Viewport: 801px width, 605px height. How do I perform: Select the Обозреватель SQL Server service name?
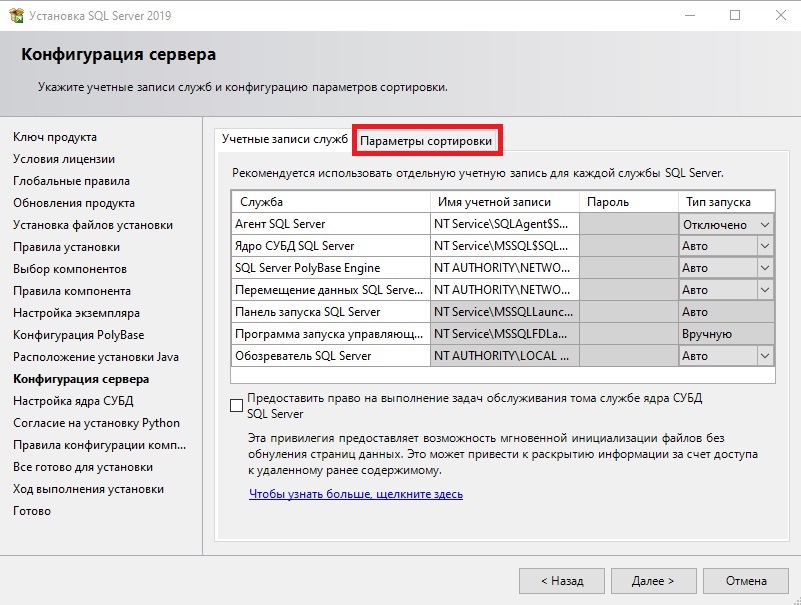pyautogui.click(x=331, y=356)
